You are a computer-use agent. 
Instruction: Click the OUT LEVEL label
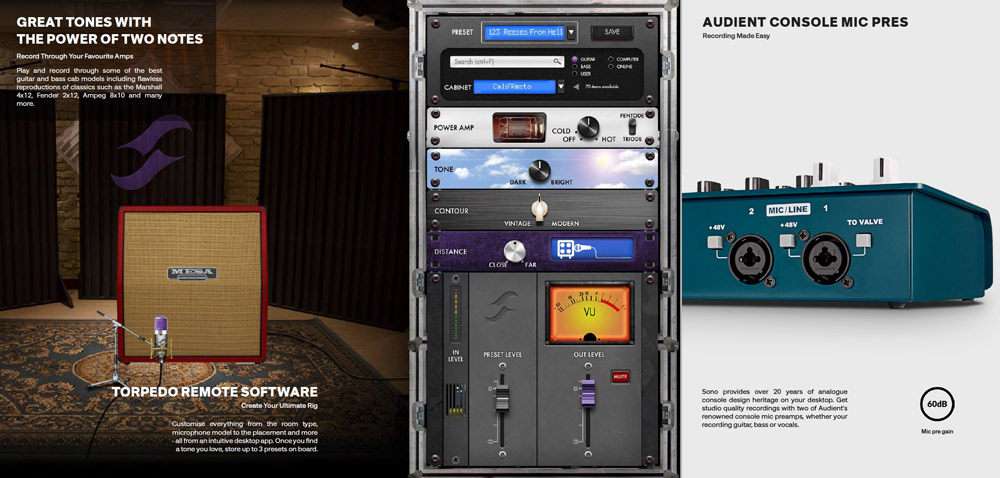tap(588, 355)
